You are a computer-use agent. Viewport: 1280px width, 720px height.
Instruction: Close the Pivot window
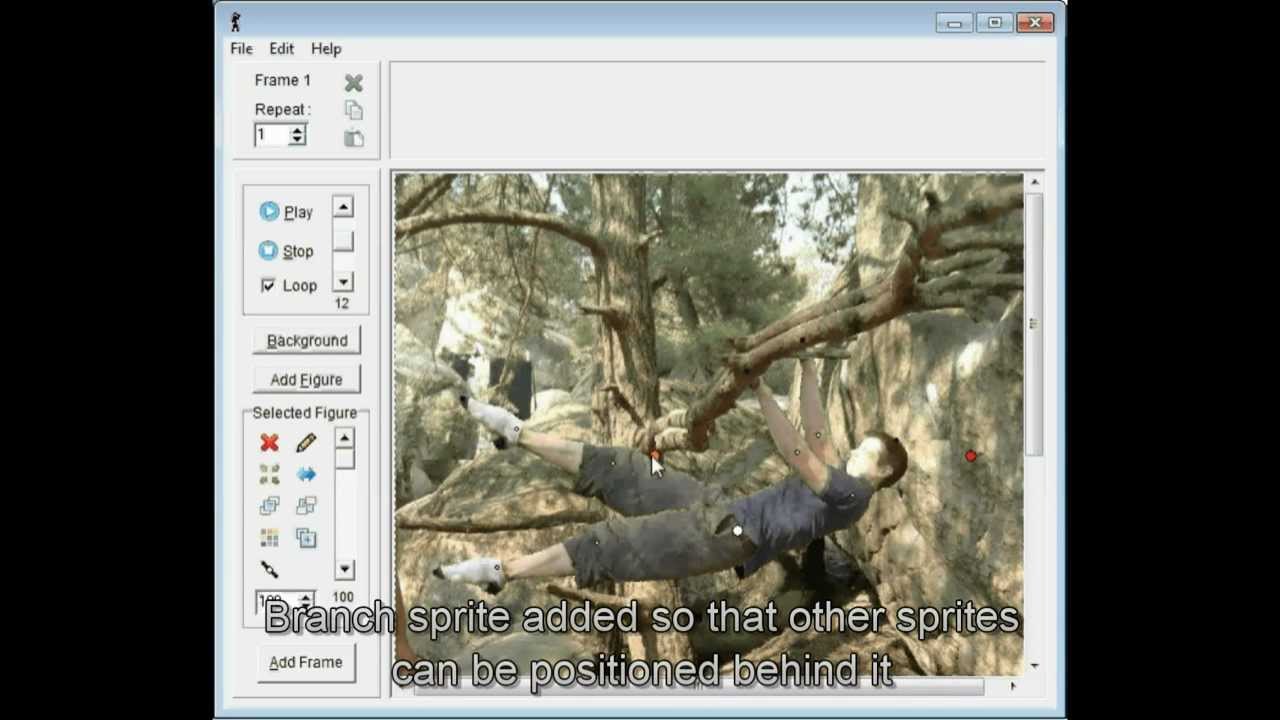(x=1034, y=22)
